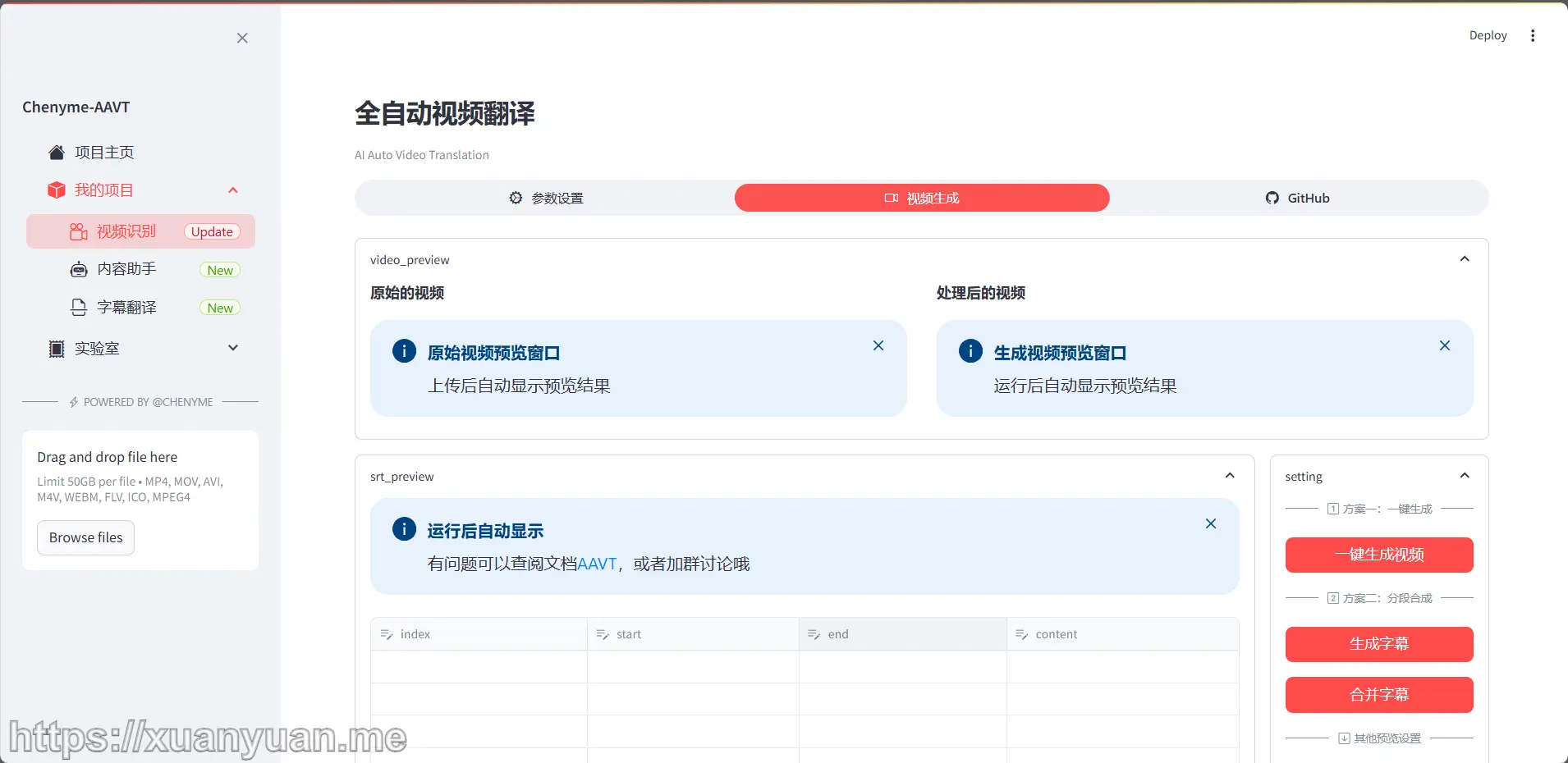Click 生成字幕 button
Image resolution: width=1568 pixels, height=763 pixels.
(x=1379, y=644)
